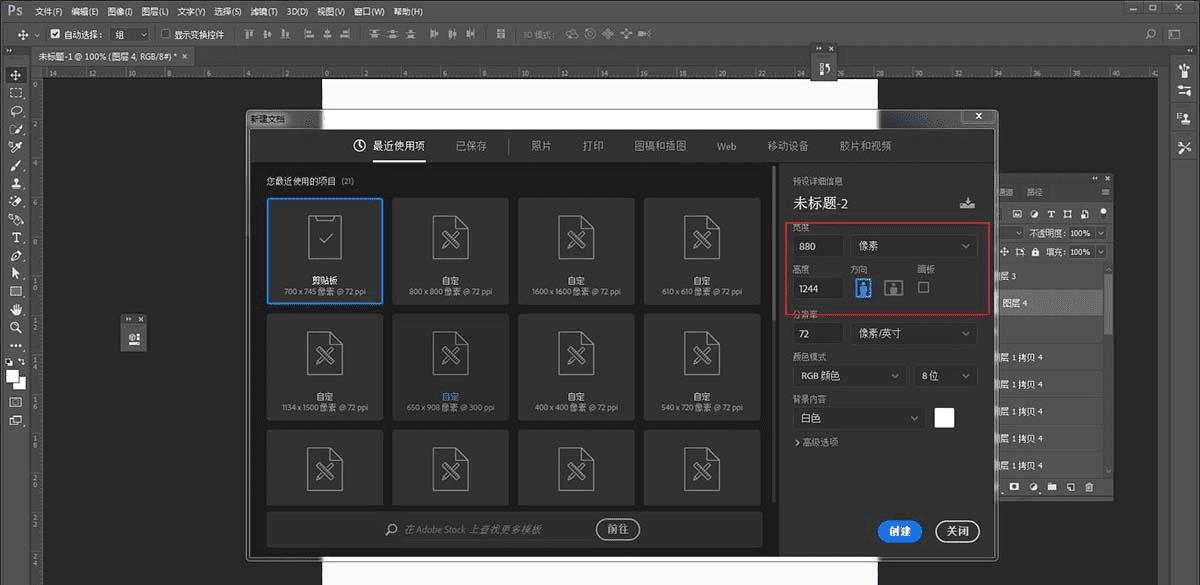Open the Edit Toolbar three-dots button
Screen dimensions: 1200x585
16,345
